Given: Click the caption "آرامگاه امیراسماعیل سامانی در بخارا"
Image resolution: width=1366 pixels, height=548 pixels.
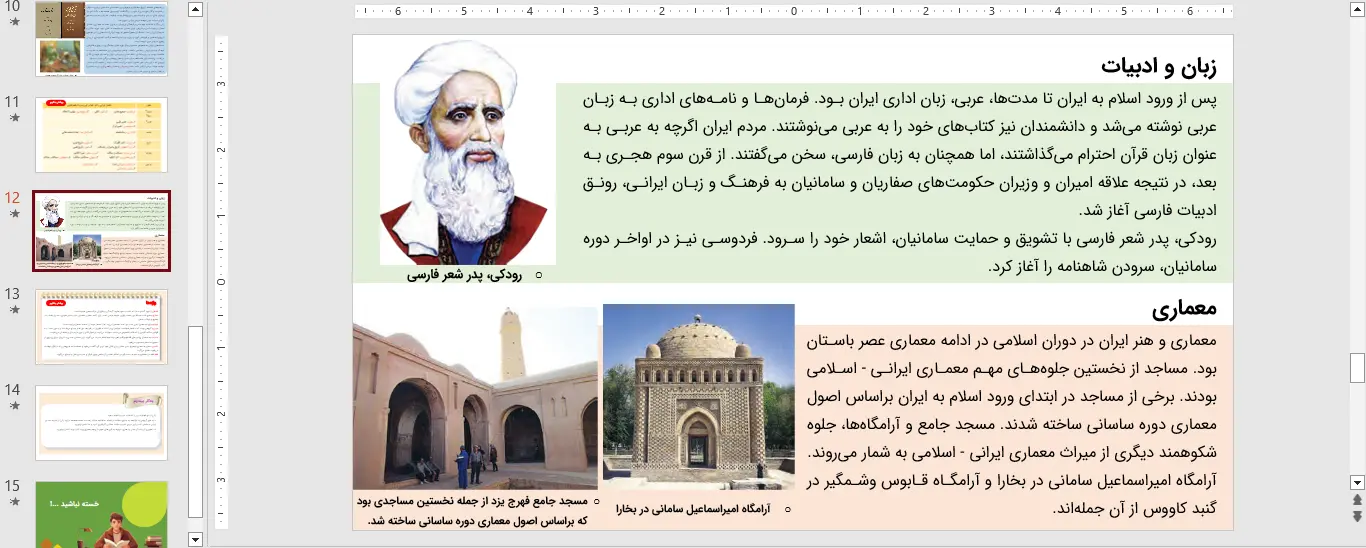Looking at the screenshot, I should pyautogui.click(x=691, y=509).
